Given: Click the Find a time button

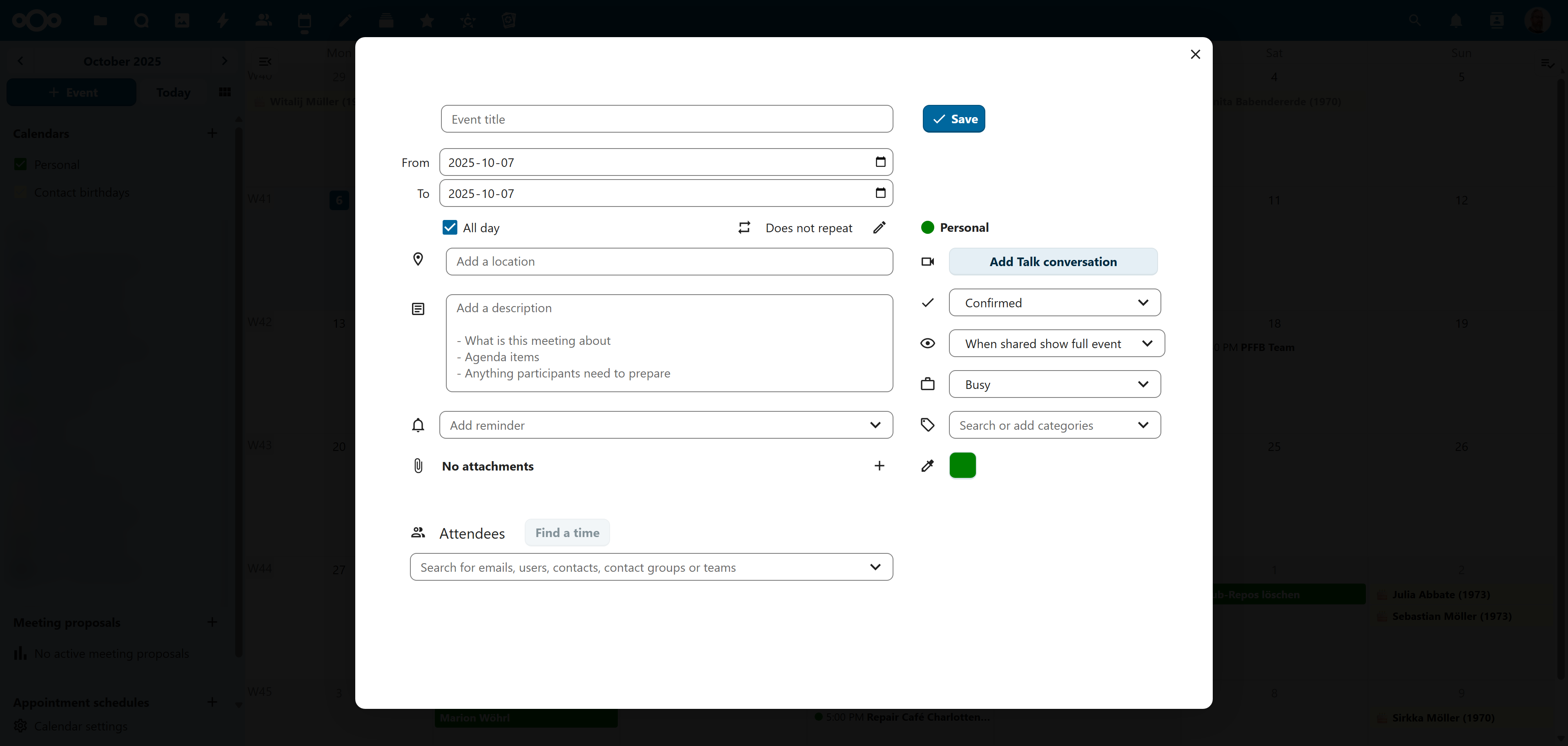Looking at the screenshot, I should [567, 533].
